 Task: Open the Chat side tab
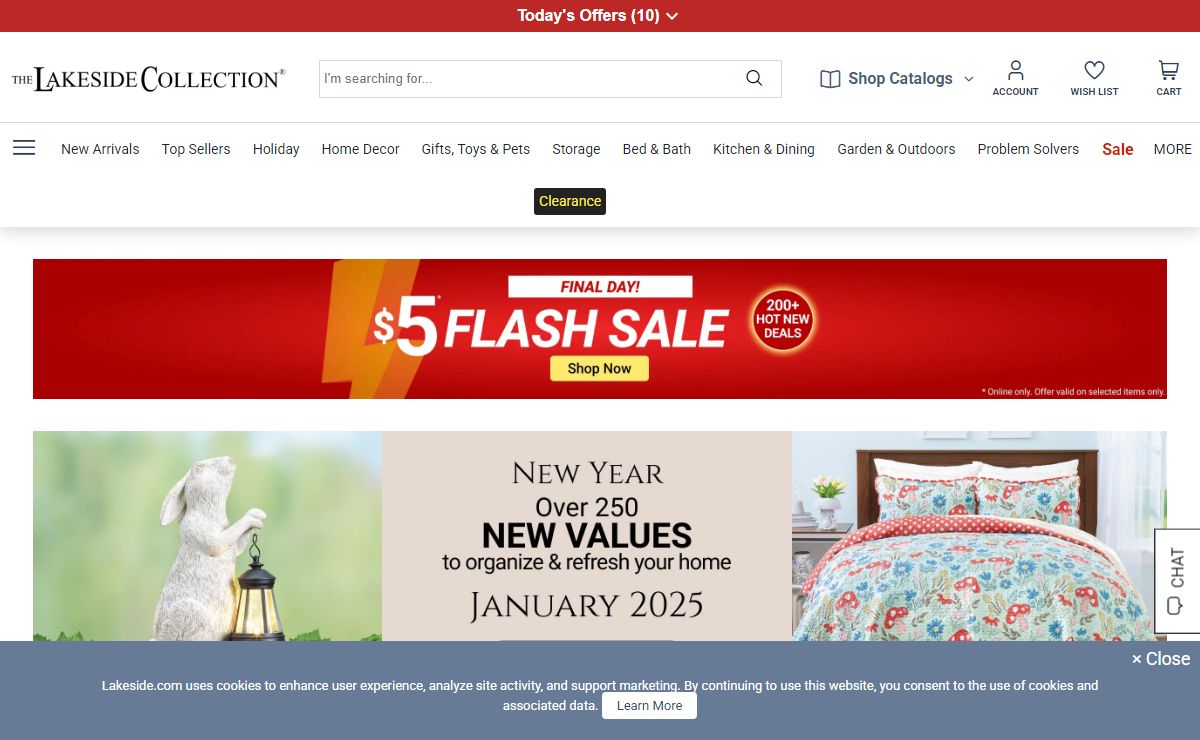point(1177,581)
